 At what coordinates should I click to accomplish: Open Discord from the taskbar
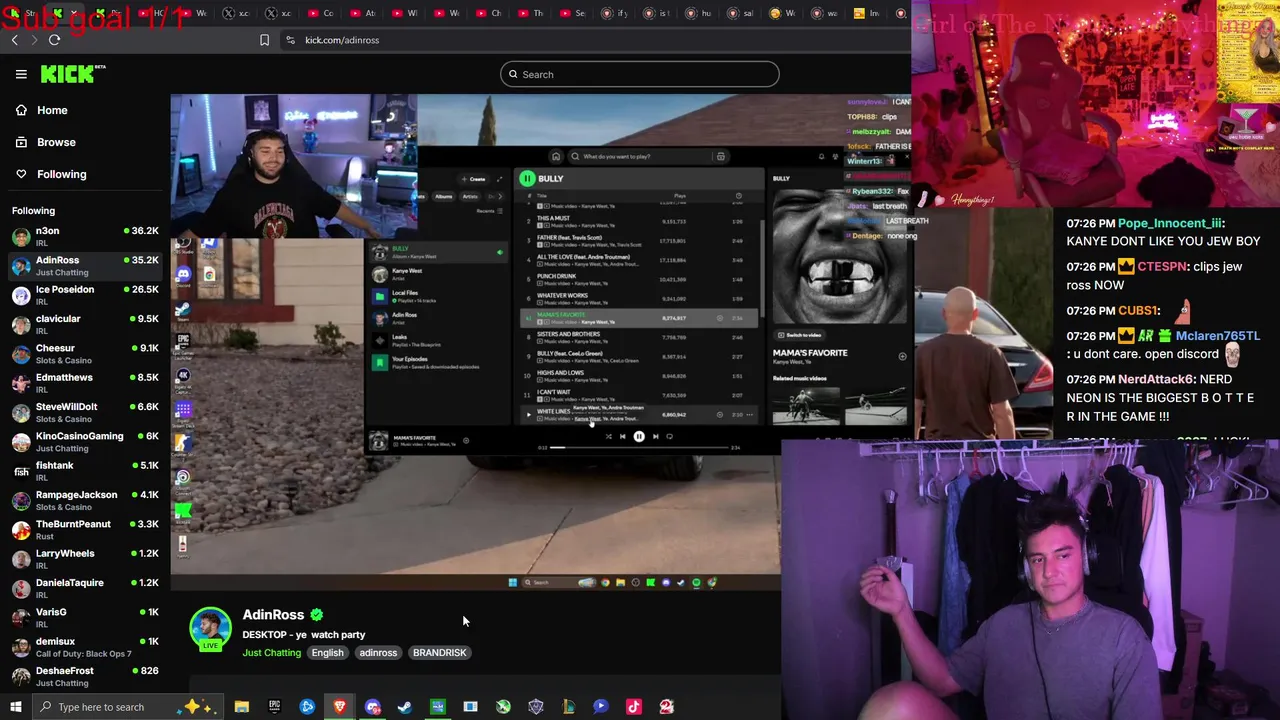click(373, 707)
